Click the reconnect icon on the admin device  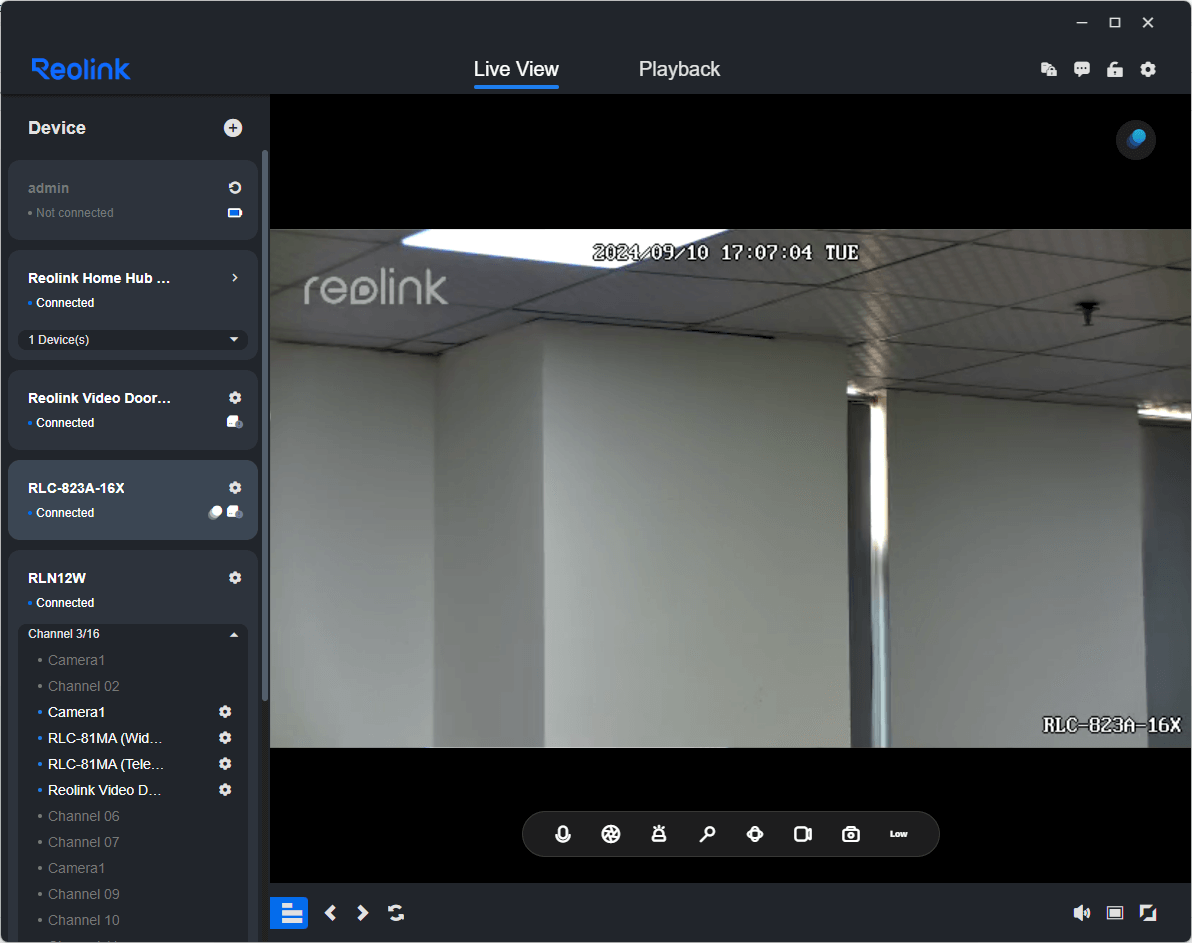click(235, 188)
